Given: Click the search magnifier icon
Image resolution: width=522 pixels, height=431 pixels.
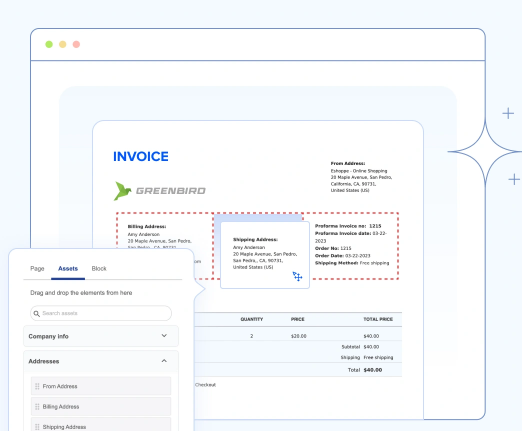Looking at the screenshot, I should click(37, 314).
